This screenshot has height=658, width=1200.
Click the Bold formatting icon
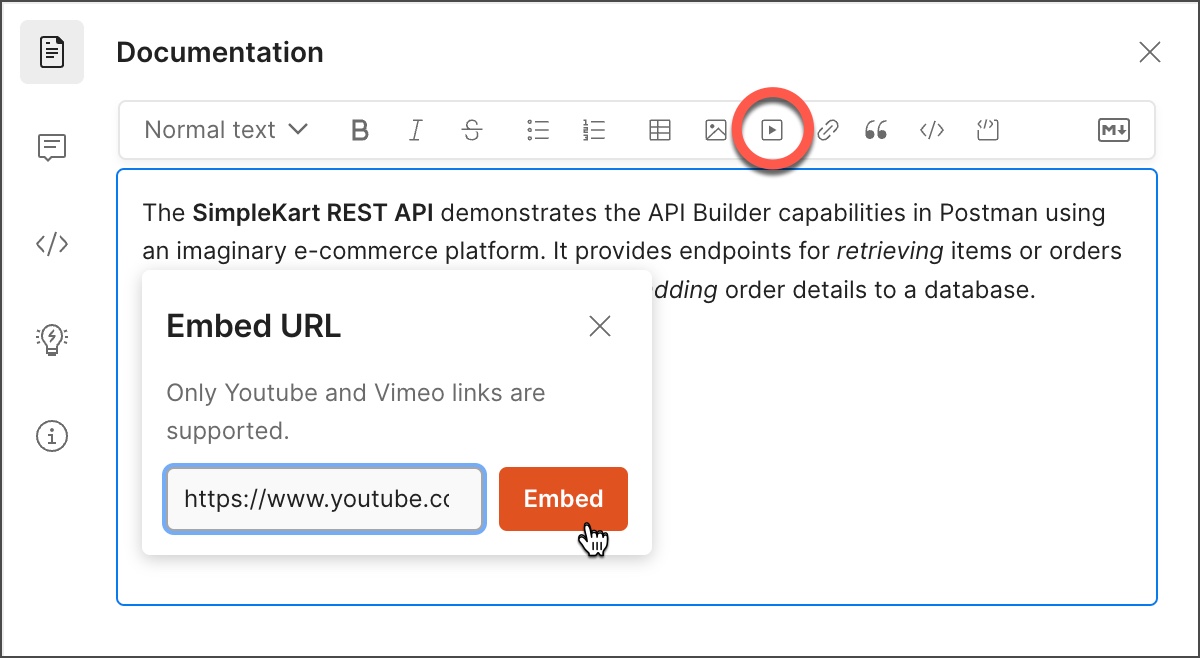[x=360, y=130]
